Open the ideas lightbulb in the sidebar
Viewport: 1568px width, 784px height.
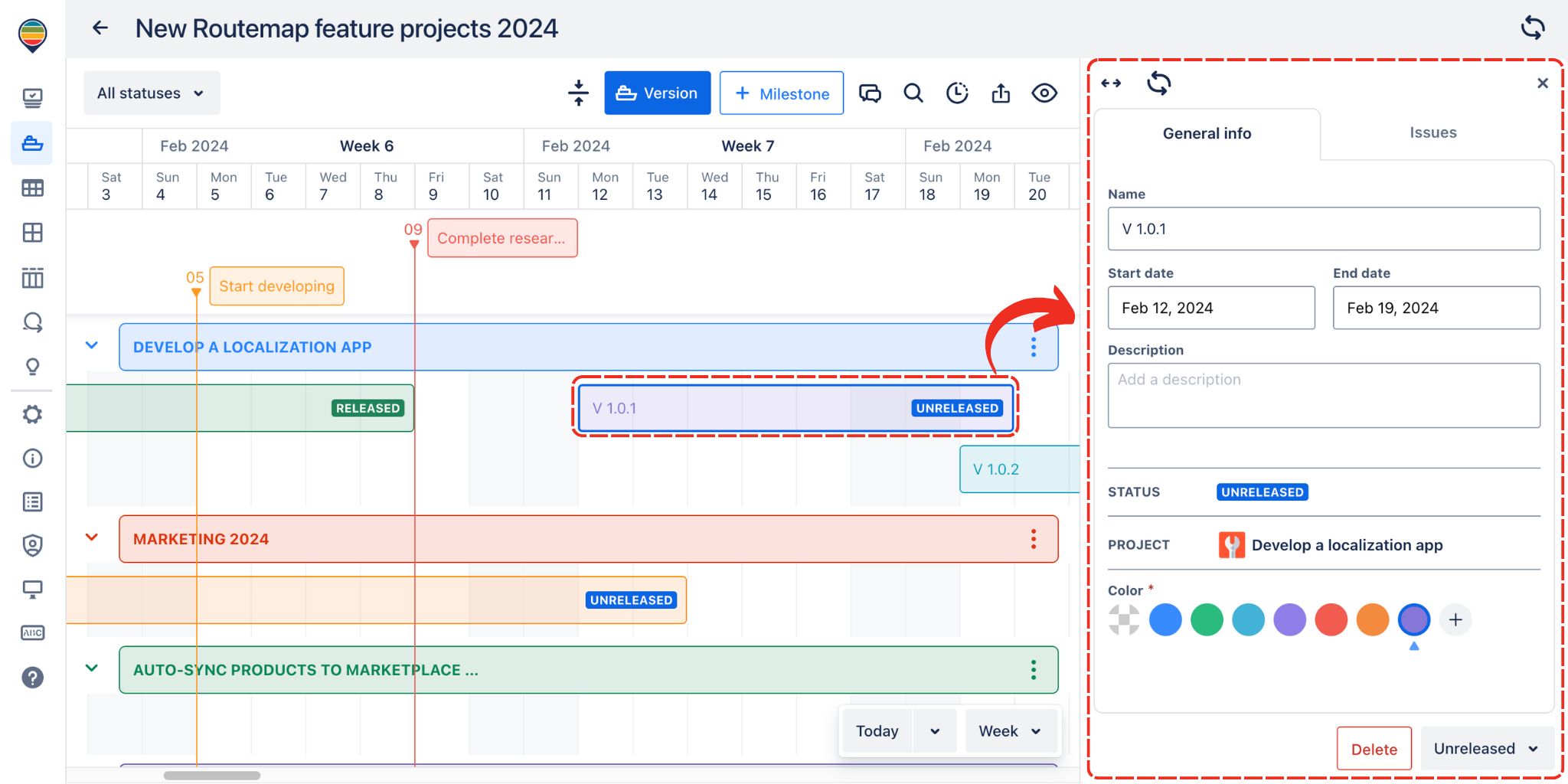tap(31, 367)
